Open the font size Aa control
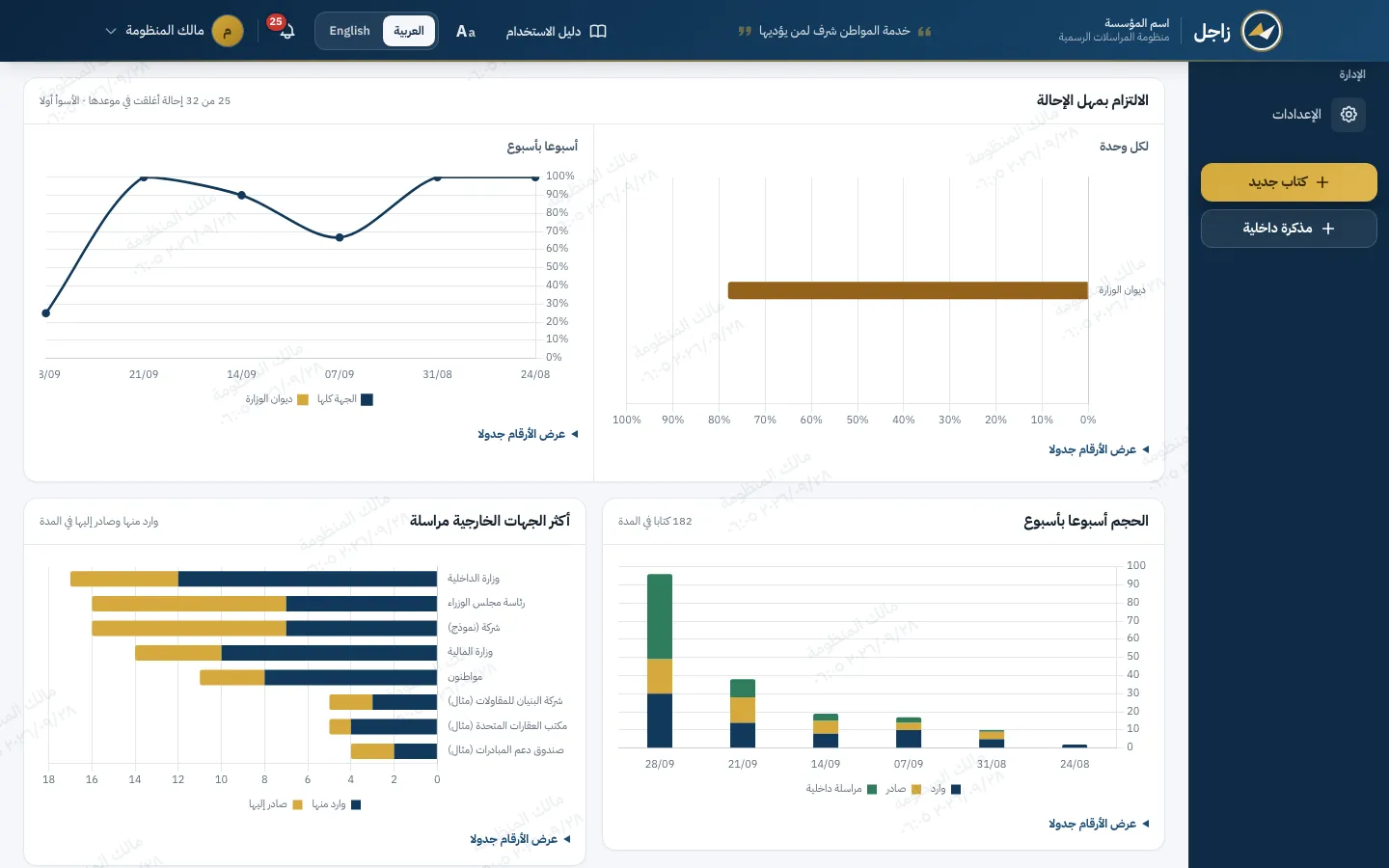1389x868 pixels. [466, 31]
